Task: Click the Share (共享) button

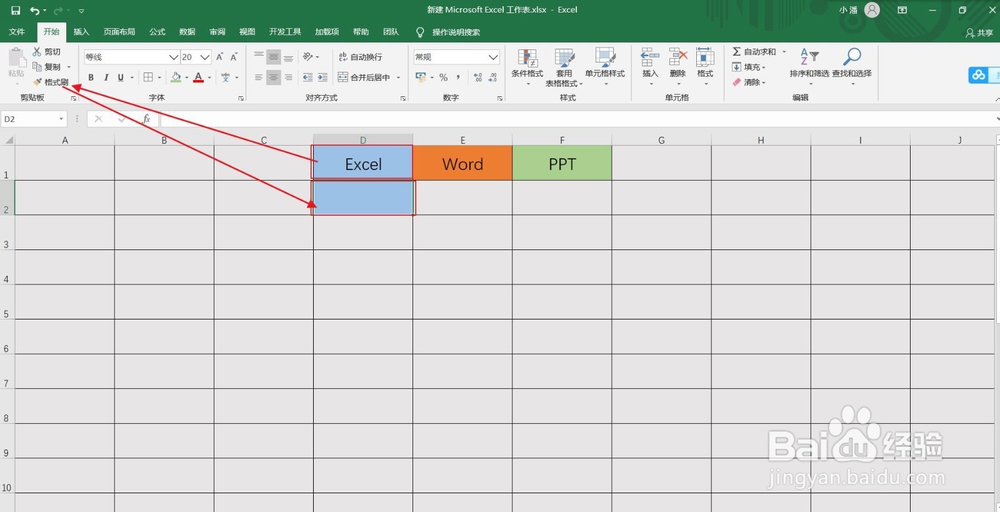Action: 980,33
